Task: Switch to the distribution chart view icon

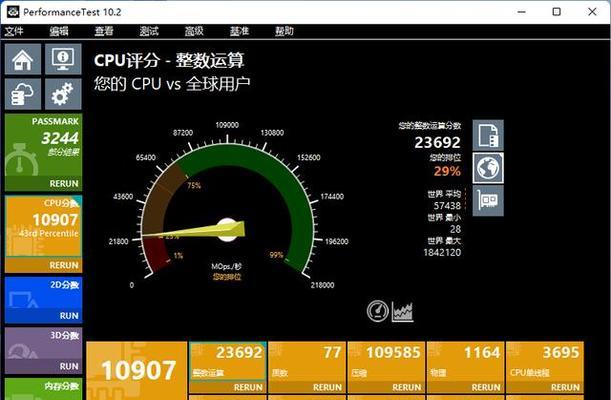Action: [x=403, y=311]
